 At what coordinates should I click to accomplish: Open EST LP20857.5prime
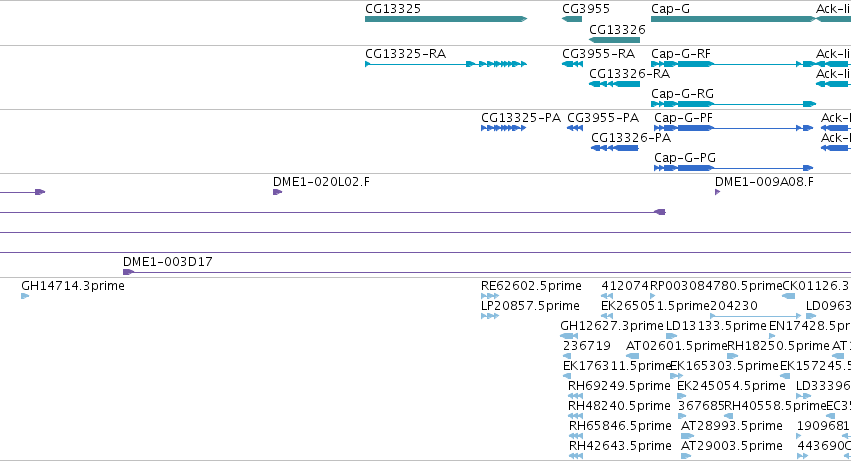coord(490,316)
